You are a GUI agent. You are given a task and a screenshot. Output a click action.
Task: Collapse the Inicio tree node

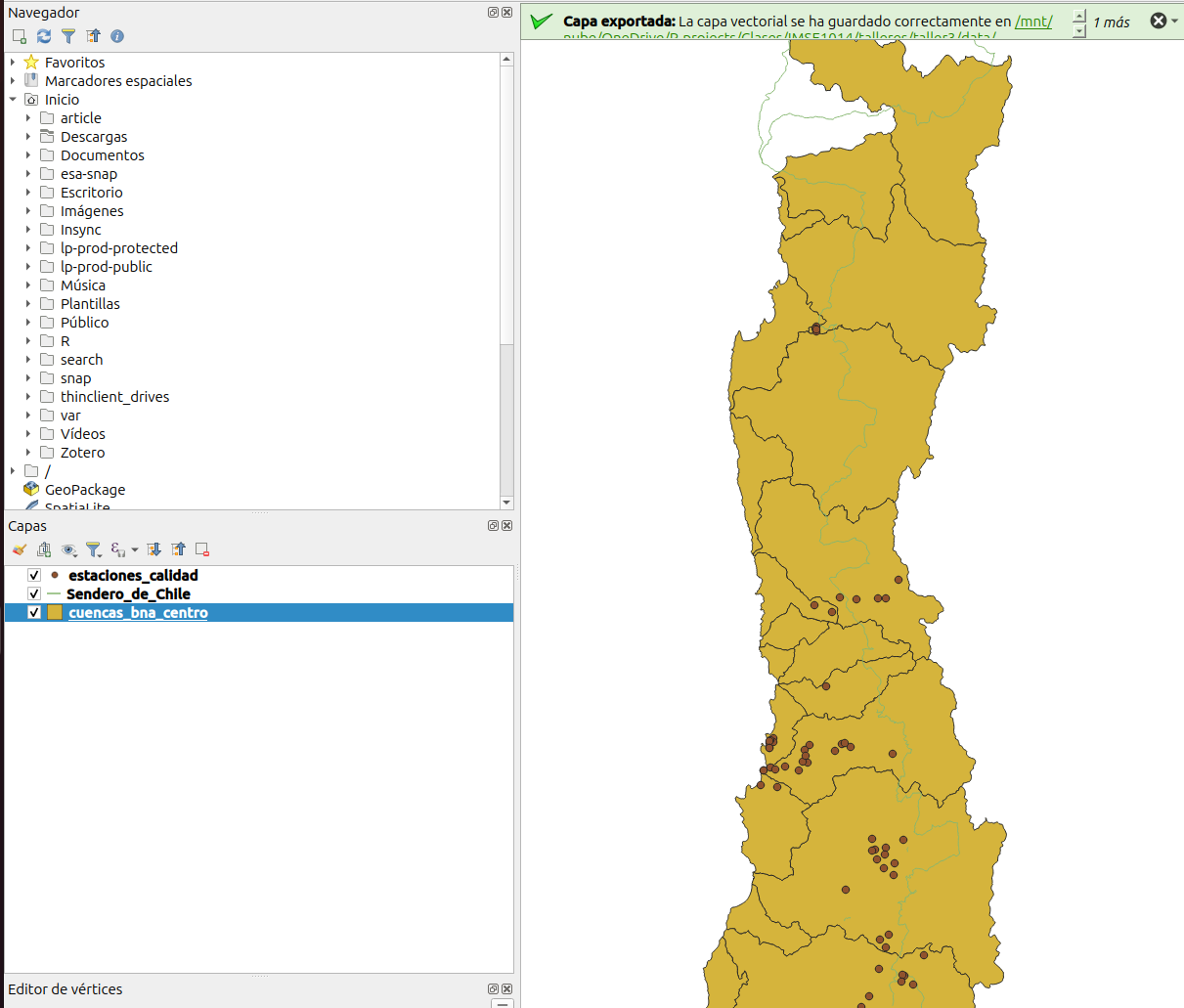point(13,100)
